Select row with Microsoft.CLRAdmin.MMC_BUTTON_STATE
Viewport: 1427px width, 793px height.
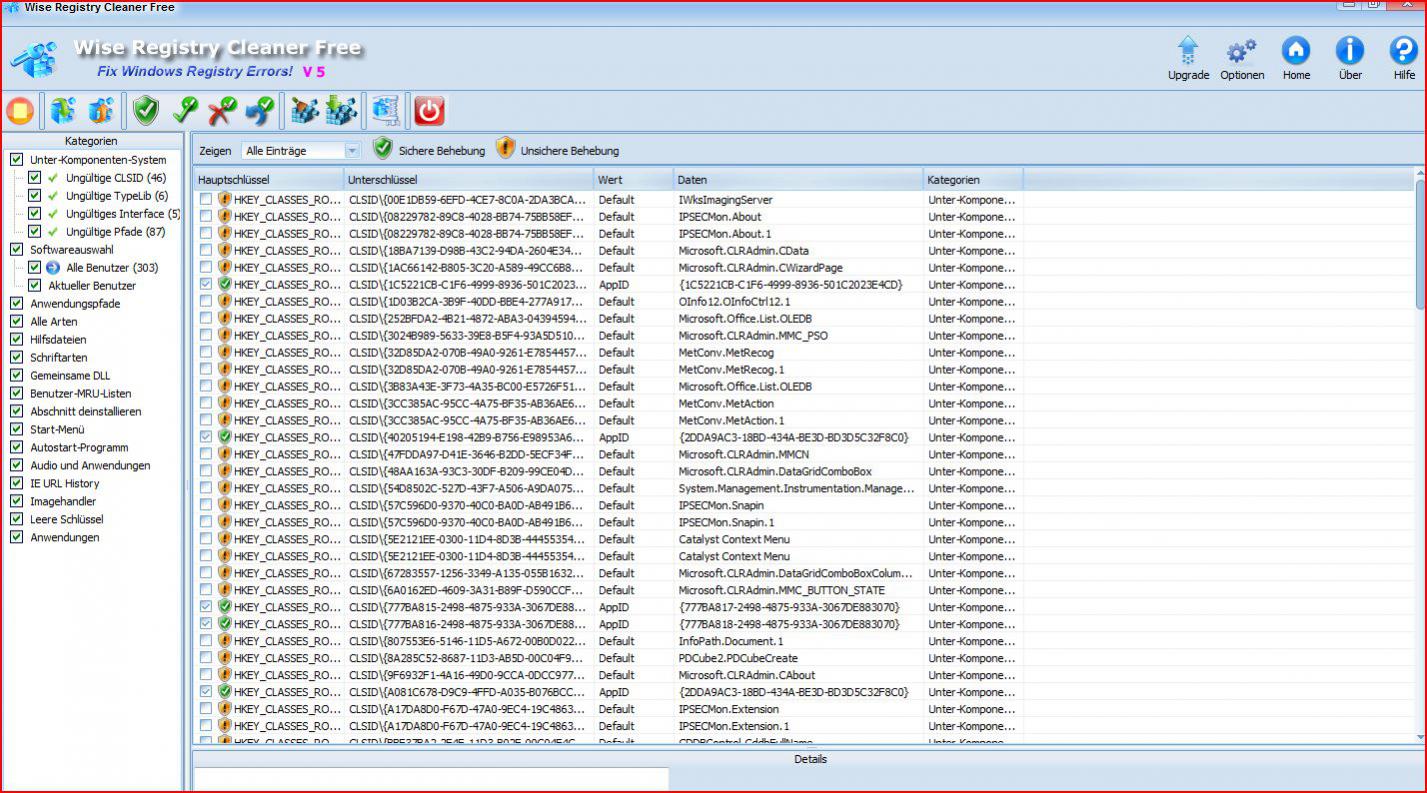[804, 590]
